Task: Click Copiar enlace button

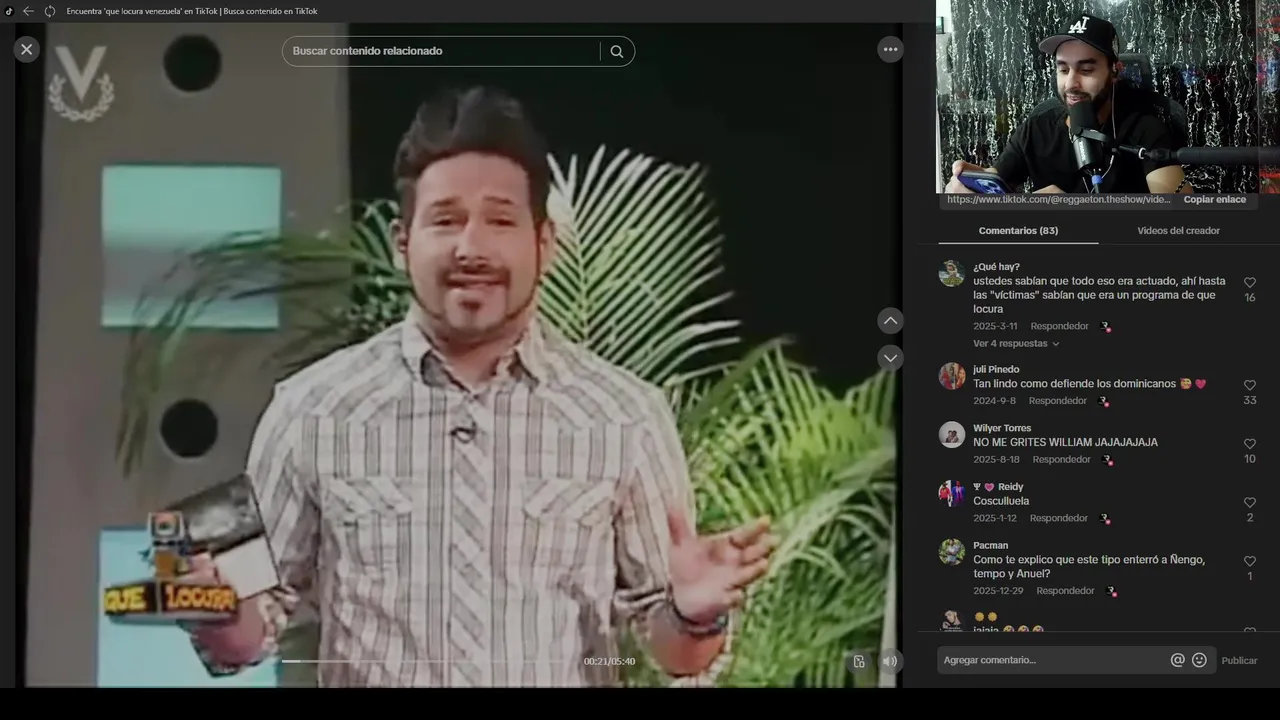Action: point(1214,200)
